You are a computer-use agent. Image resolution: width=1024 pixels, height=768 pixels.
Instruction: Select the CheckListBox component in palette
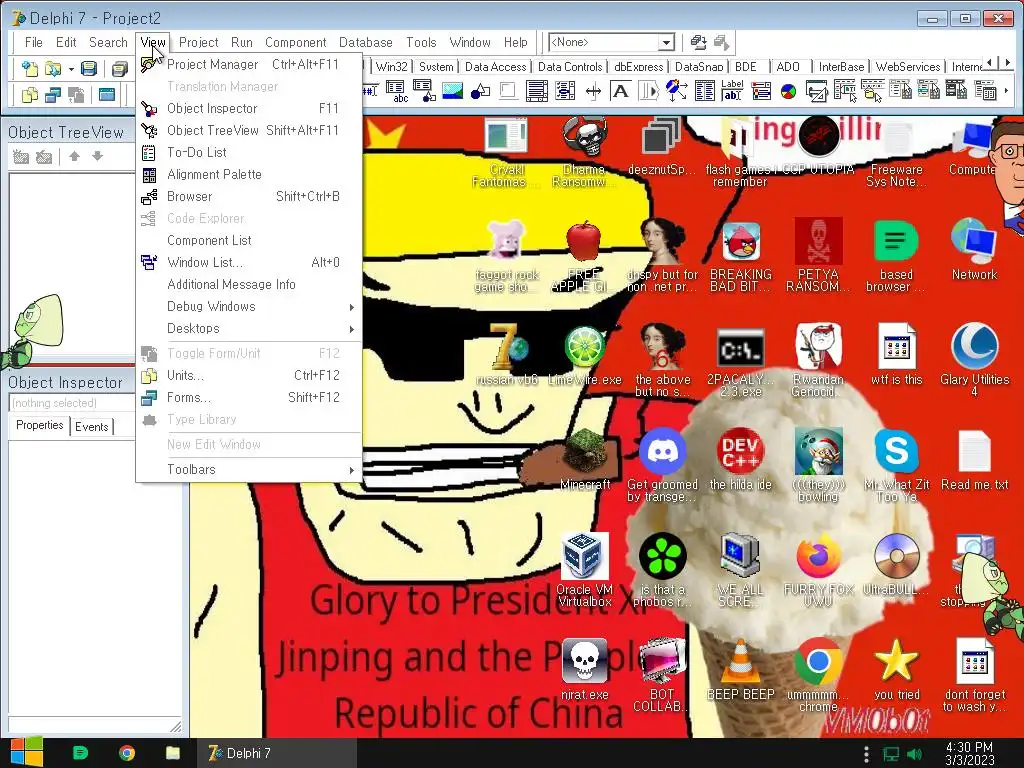tap(564, 91)
